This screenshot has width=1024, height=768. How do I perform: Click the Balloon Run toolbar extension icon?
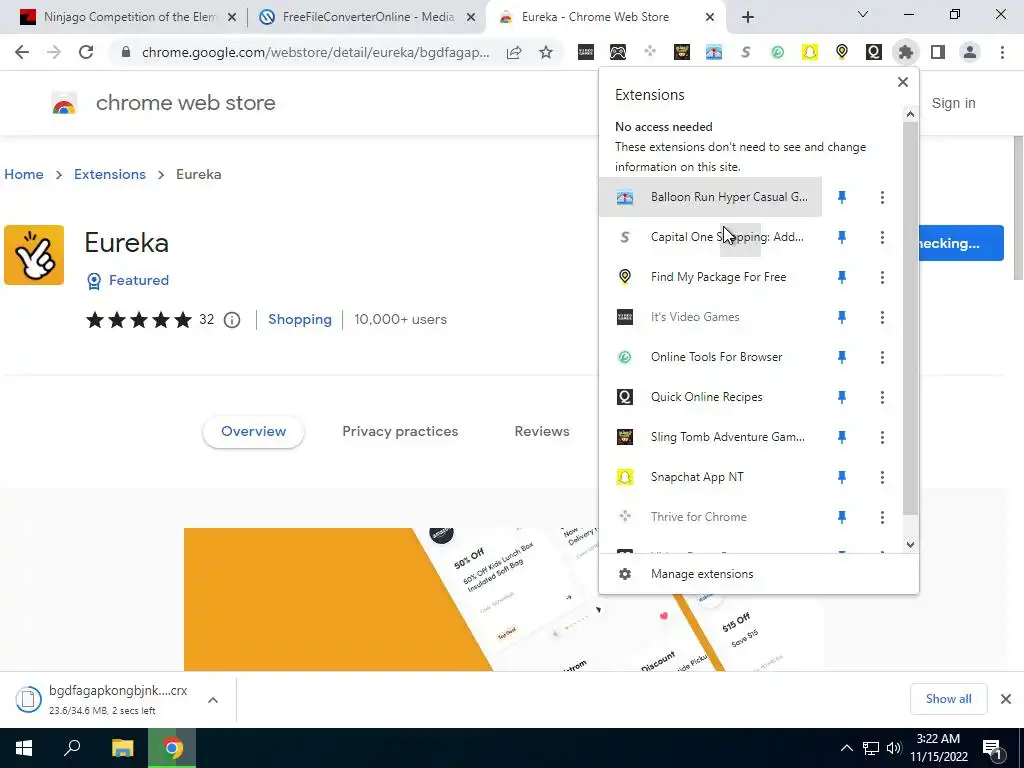714,52
